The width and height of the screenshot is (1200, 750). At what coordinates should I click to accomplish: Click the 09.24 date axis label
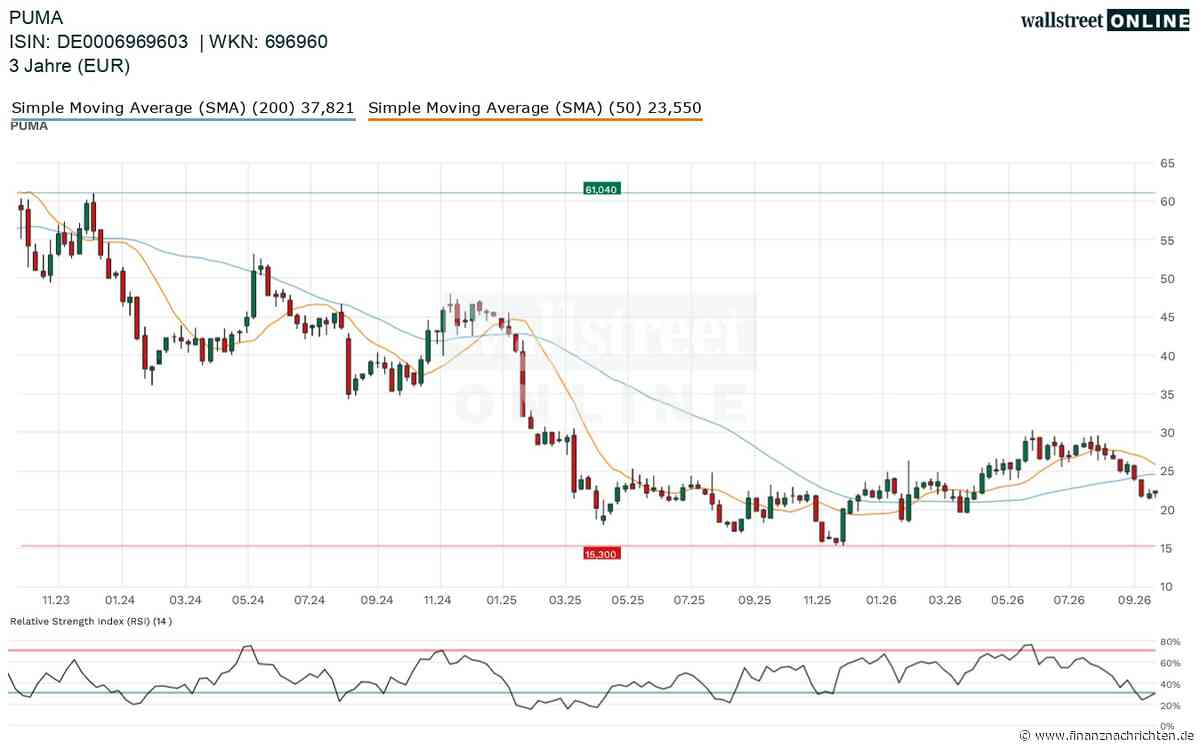click(x=375, y=600)
